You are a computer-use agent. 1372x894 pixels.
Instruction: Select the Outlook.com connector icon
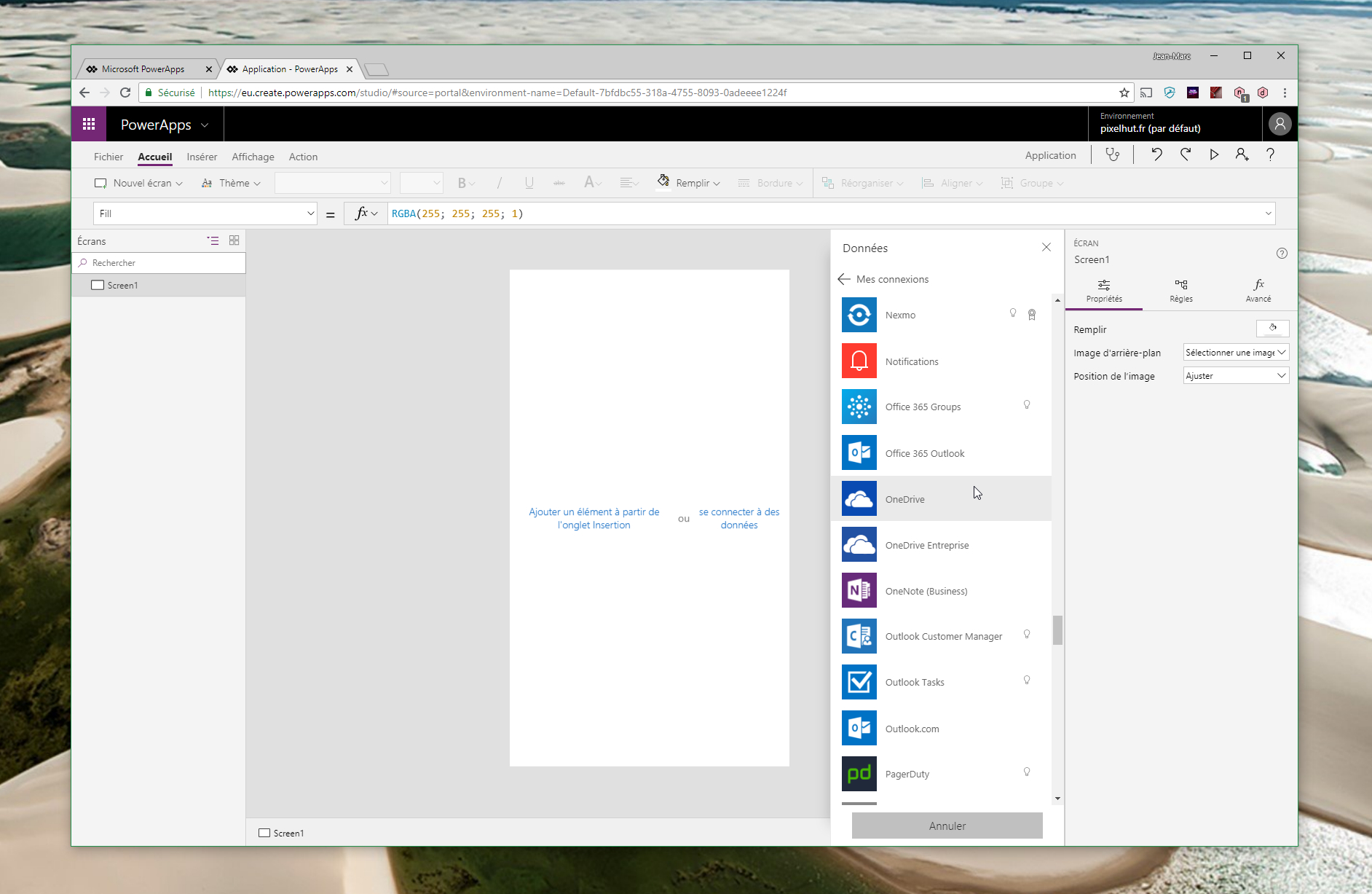[x=859, y=728]
